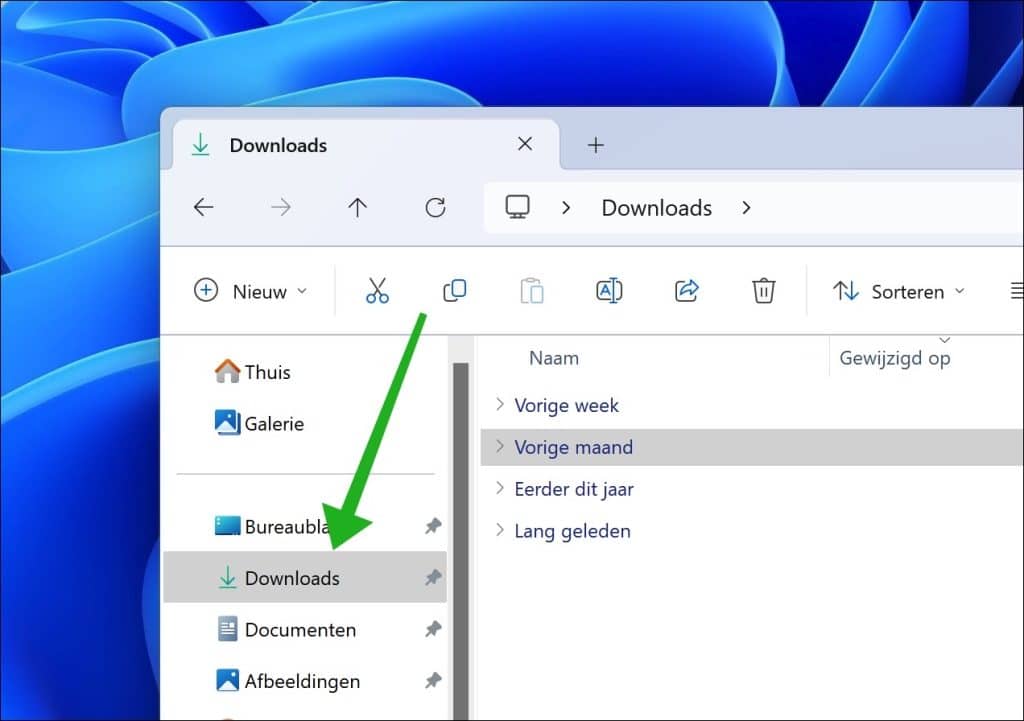Click the This PC monitor icon in address bar
The image size is (1024, 721).
(517, 207)
